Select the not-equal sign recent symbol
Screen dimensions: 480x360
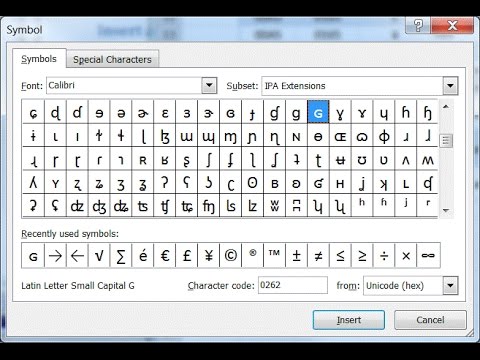click(318, 255)
